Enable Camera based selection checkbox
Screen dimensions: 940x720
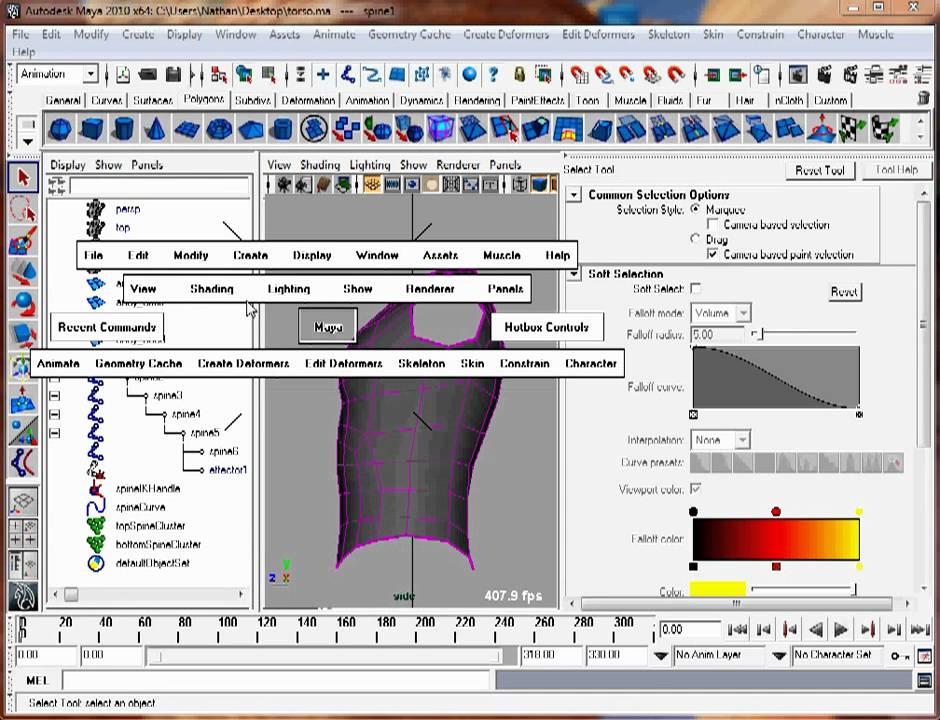(713, 224)
